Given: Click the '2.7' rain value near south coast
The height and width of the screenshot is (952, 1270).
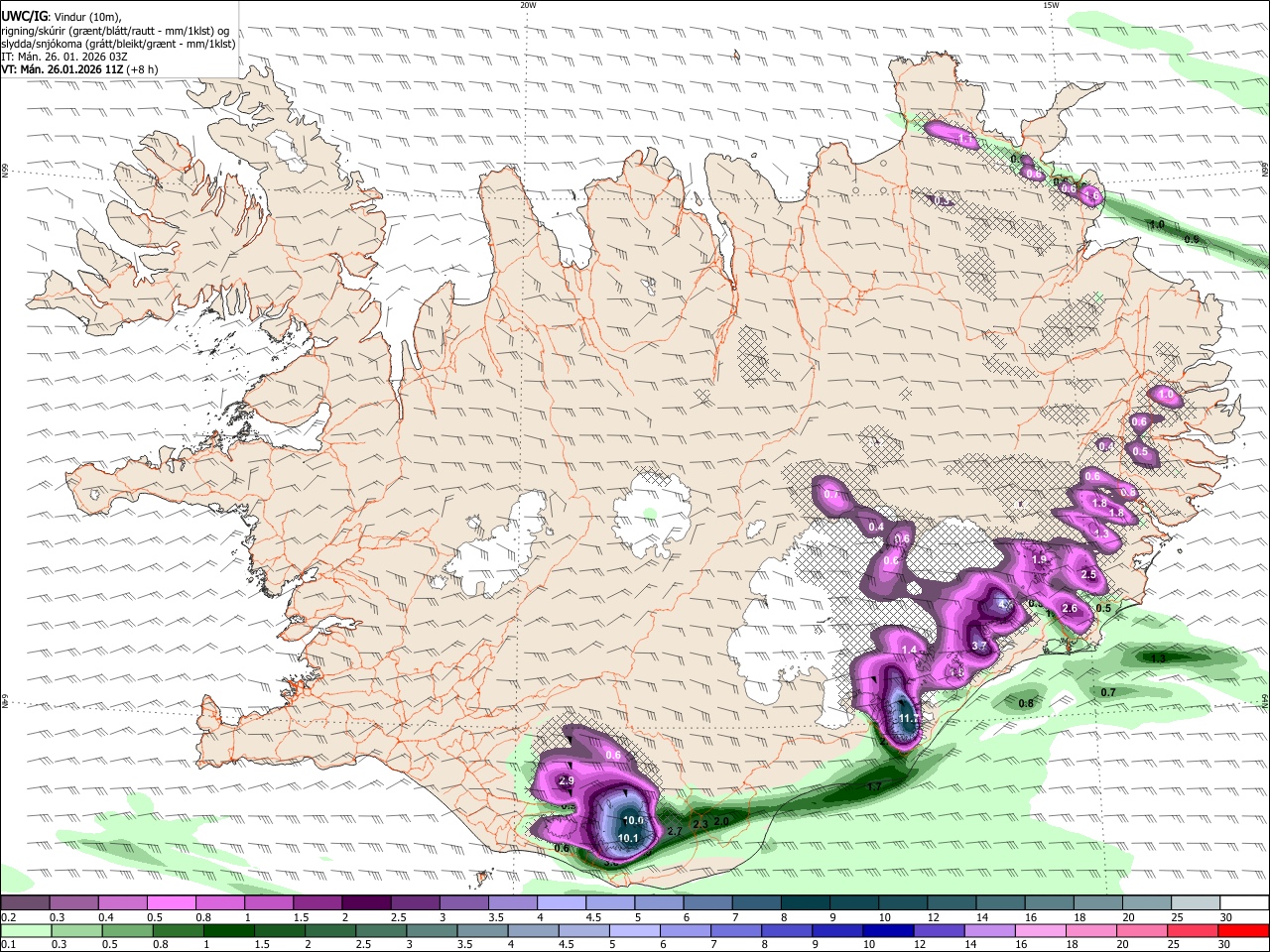Looking at the screenshot, I should [675, 831].
